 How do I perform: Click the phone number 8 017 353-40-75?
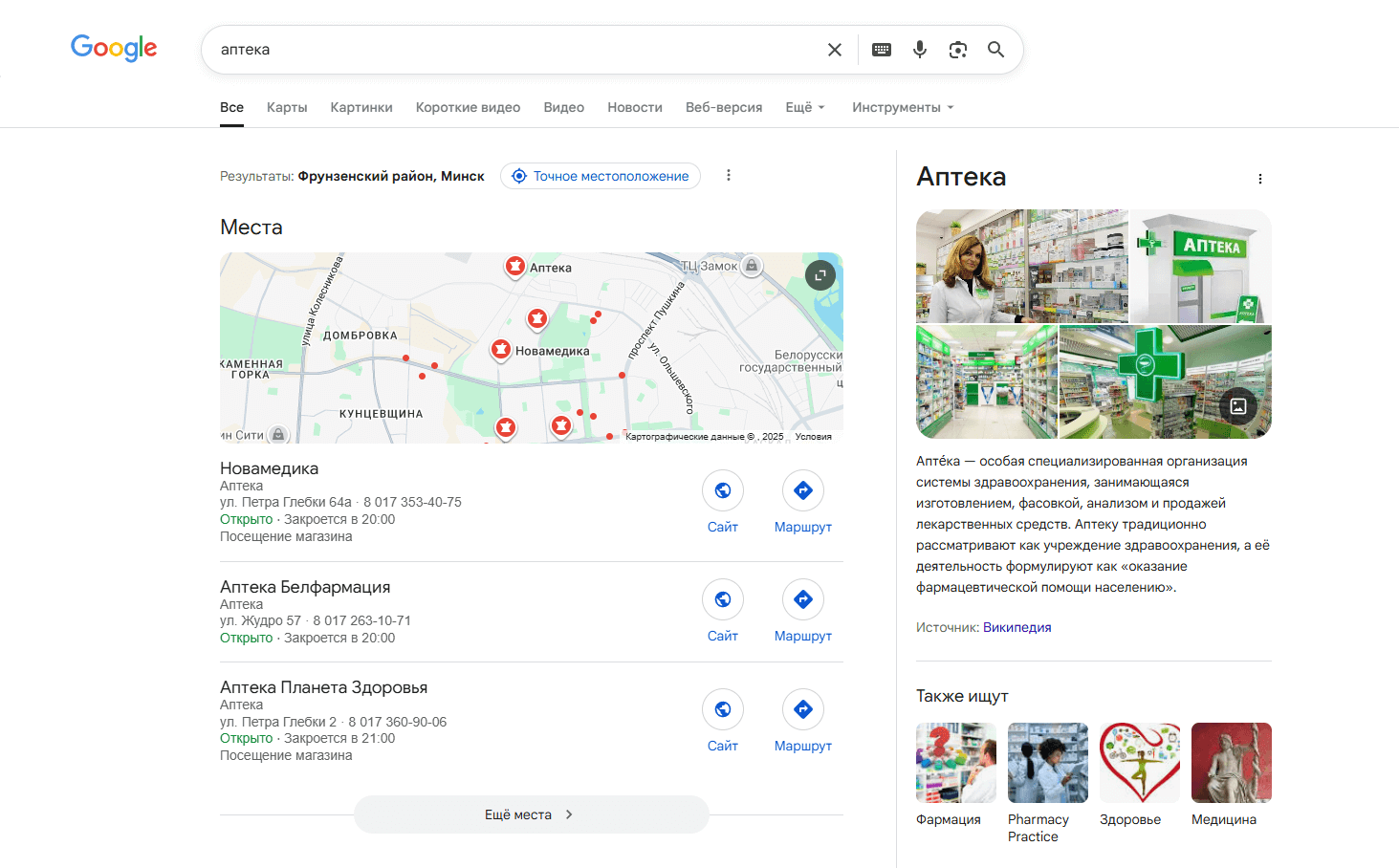412,502
